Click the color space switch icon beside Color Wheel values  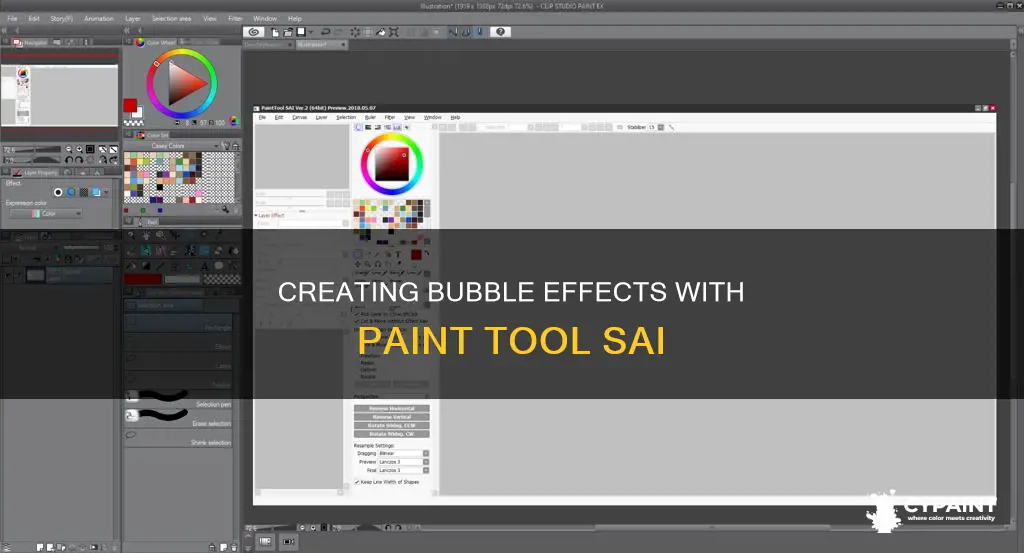233,121
